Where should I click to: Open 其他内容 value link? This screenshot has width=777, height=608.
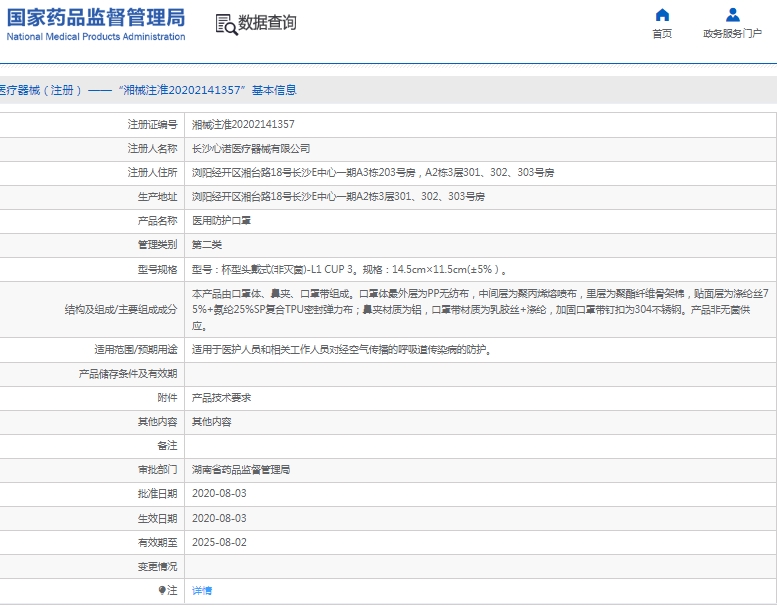[x=212, y=422]
